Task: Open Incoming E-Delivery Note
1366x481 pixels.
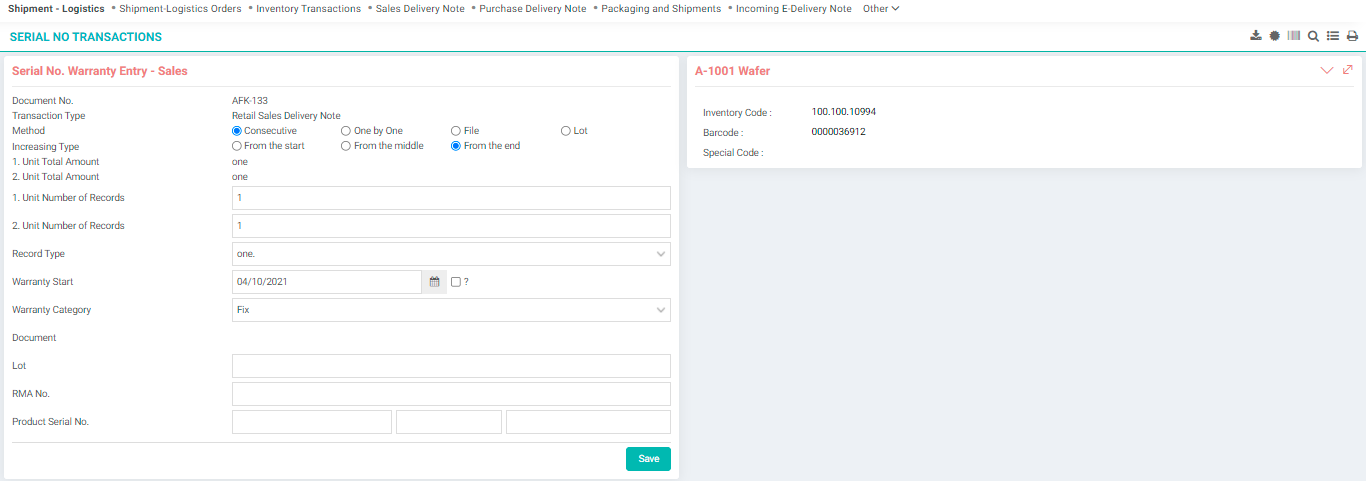Action: (794, 8)
